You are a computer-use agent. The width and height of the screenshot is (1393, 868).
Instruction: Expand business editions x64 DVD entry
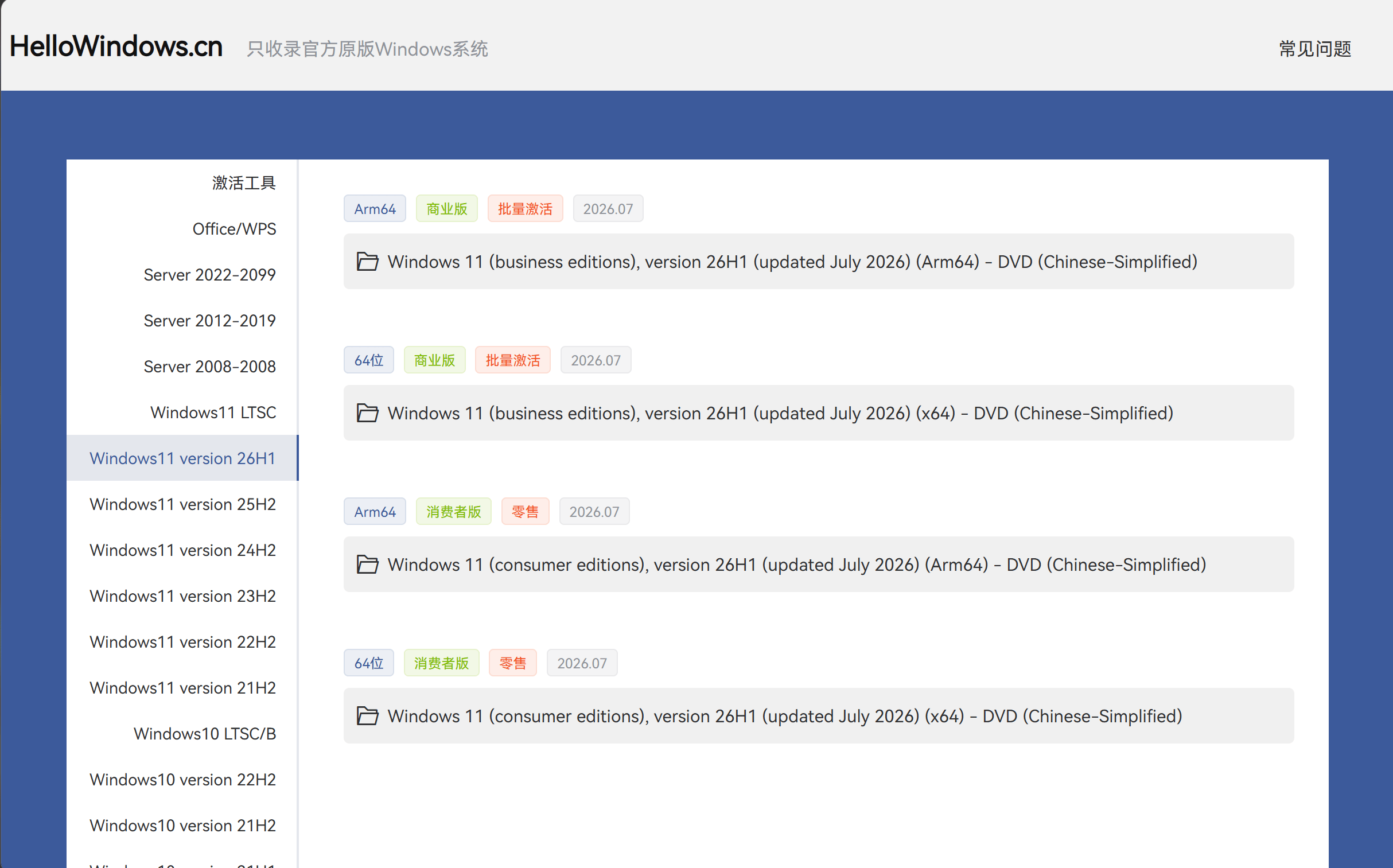[819, 413]
